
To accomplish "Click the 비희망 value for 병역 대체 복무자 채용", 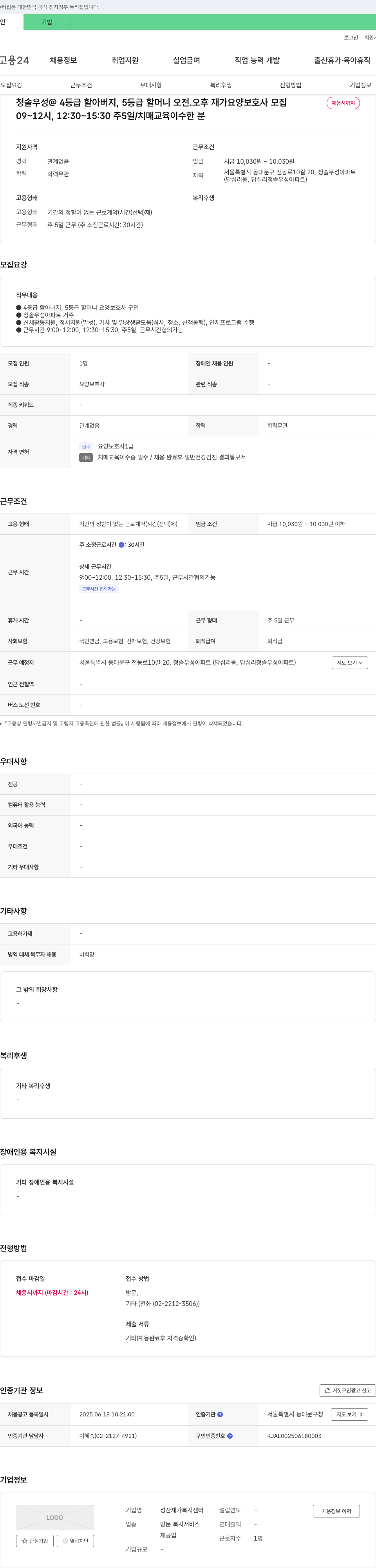I will click(x=87, y=955).
